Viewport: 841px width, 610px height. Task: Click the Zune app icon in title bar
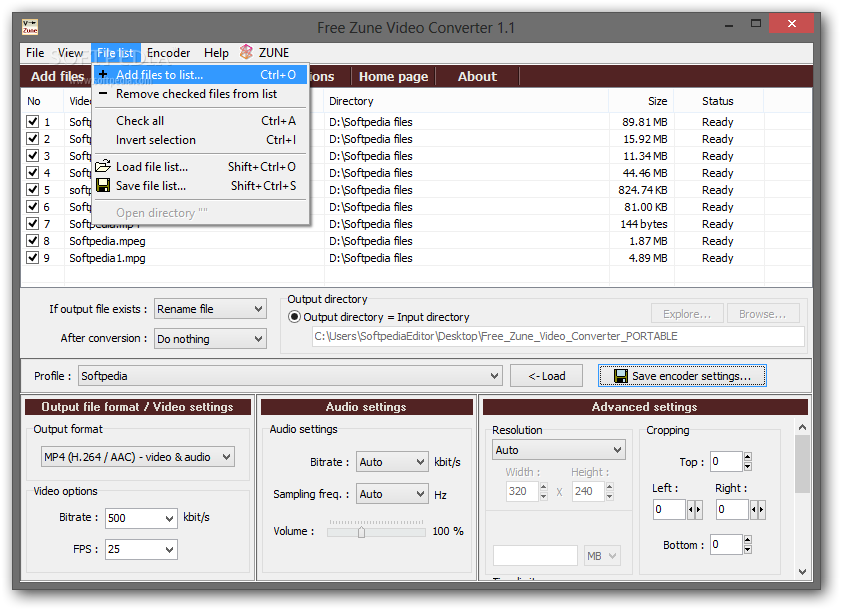pyautogui.click(x=30, y=27)
